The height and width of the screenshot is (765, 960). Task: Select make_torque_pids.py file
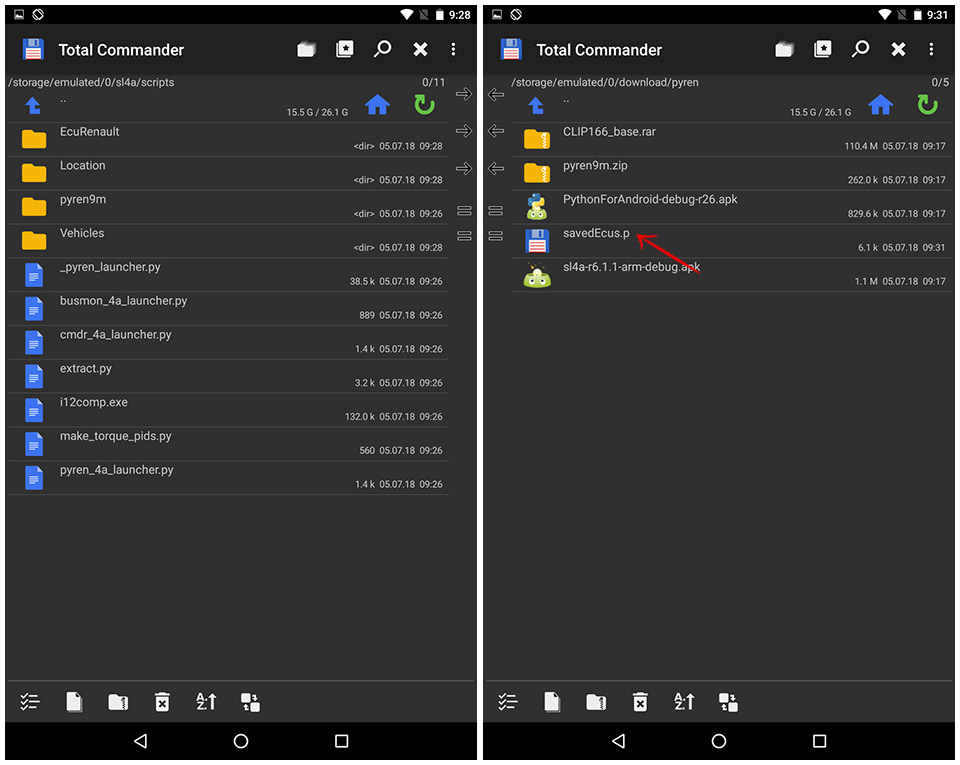[228, 443]
